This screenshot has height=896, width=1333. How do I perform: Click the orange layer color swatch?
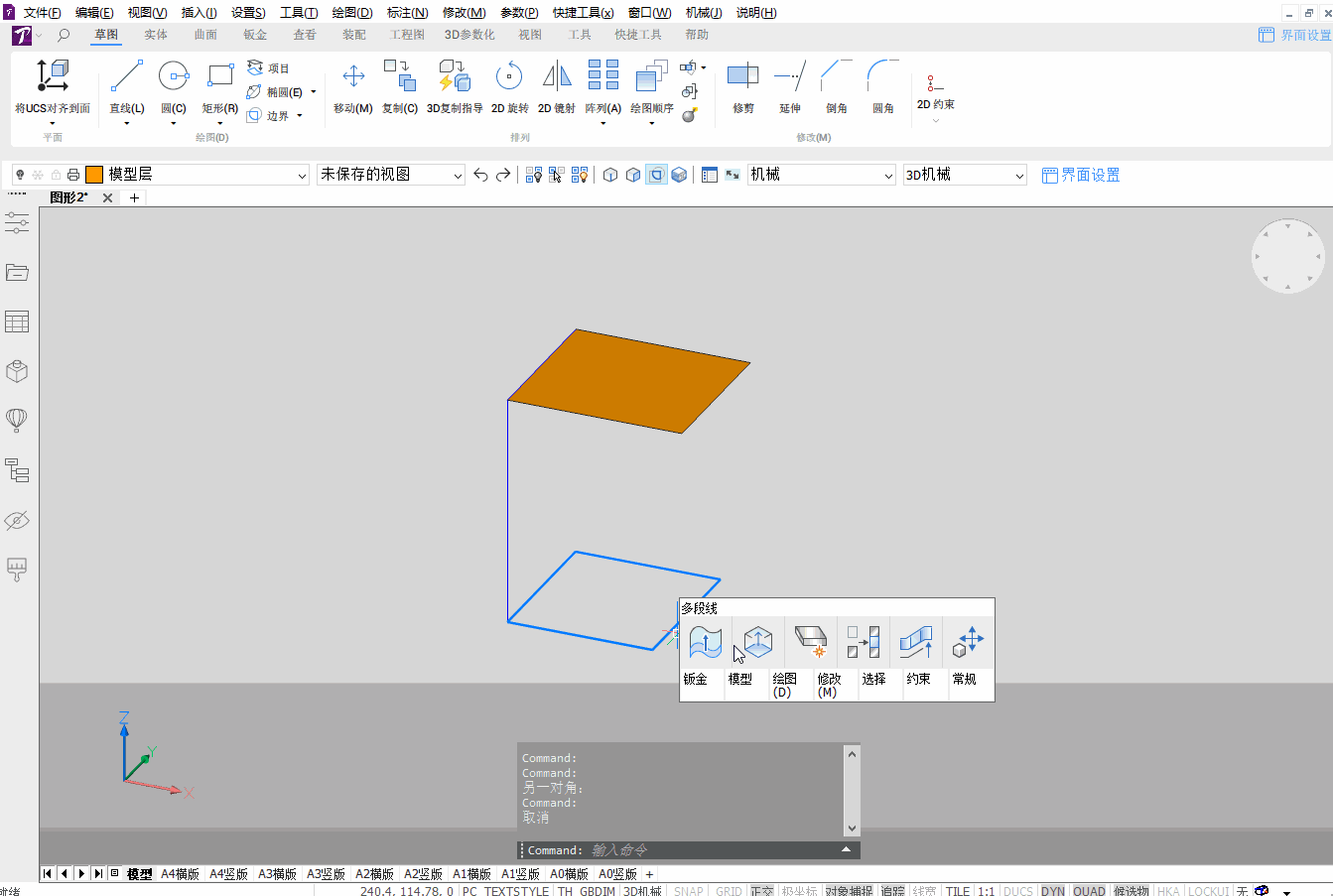coord(94,175)
